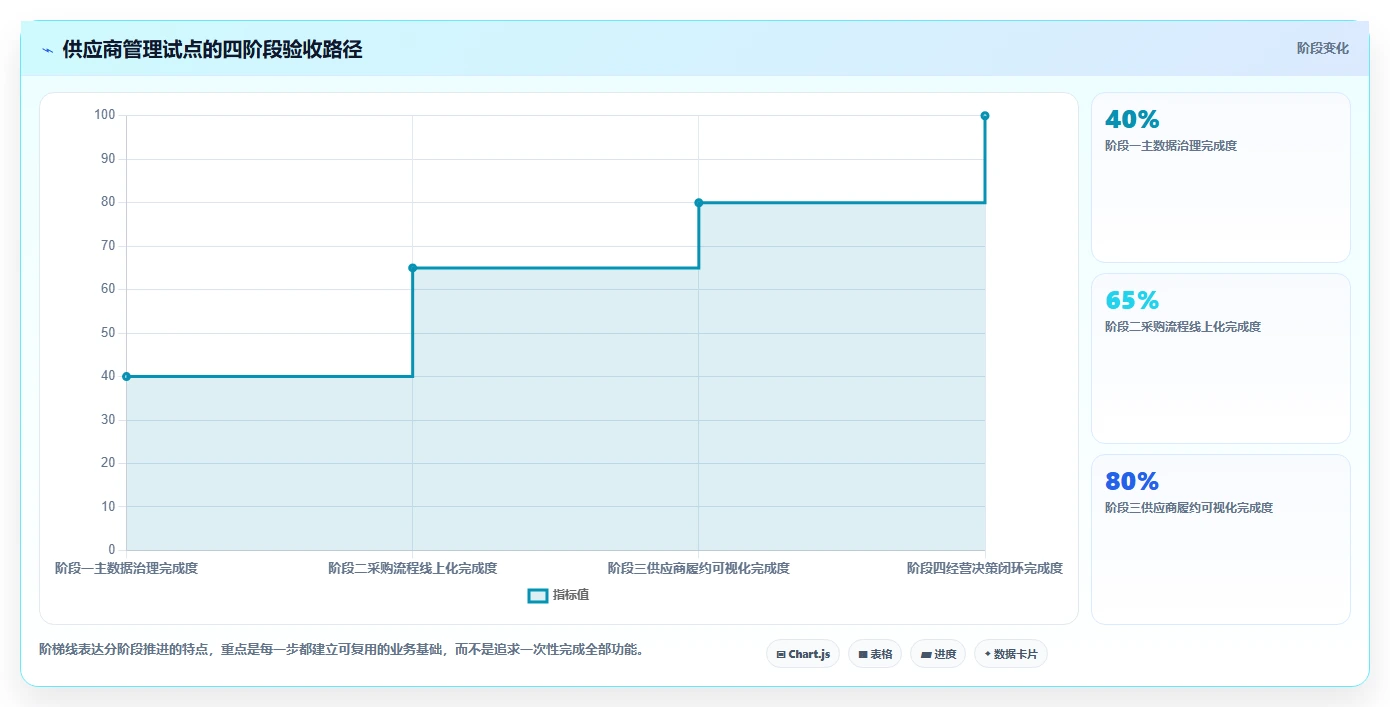The width and height of the screenshot is (1390, 707).
Task: Click the data point at value 100
Action: tap(985, 116)
